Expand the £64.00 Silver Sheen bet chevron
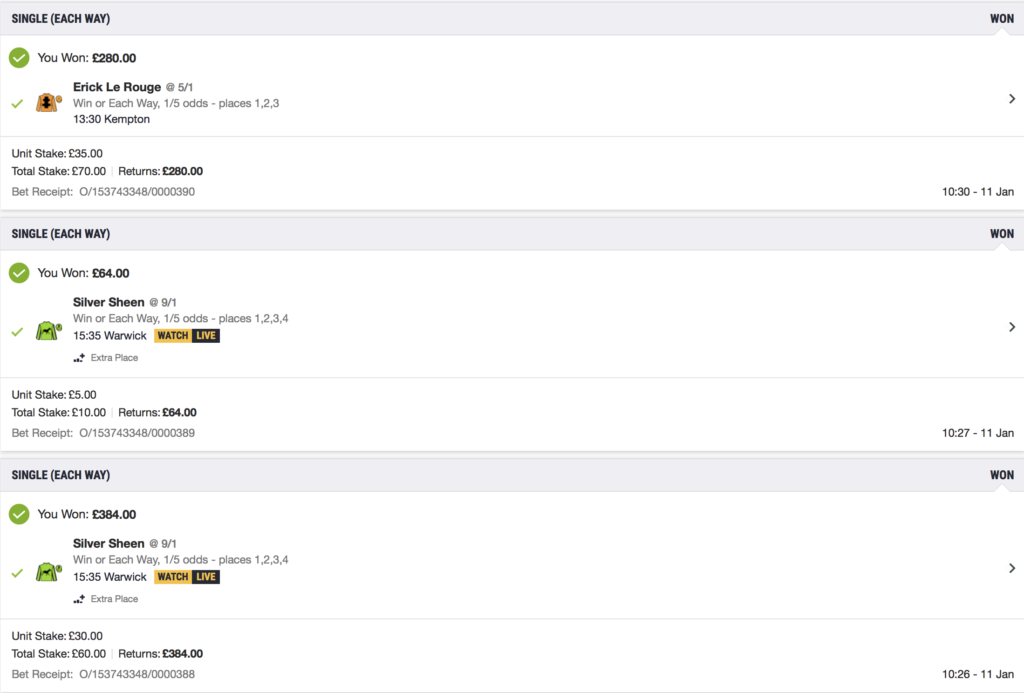This screenshot has height=693, width=1024. tap(1012, 327)
